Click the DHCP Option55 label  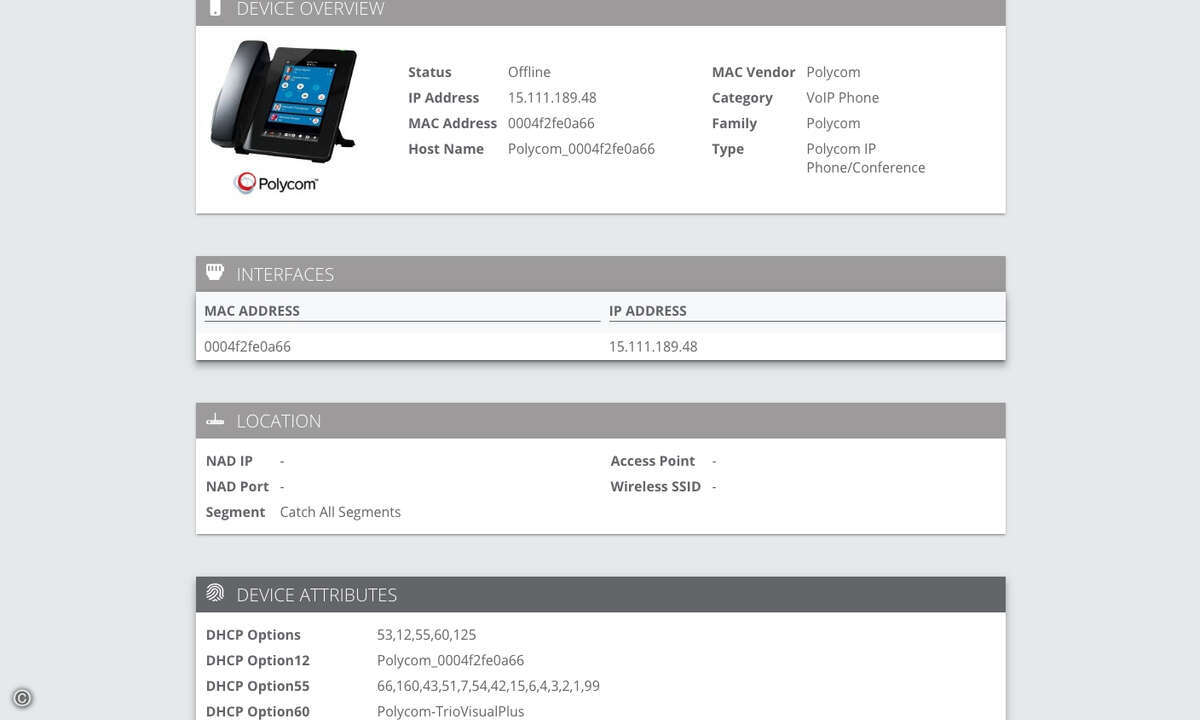tap(258, 686)
